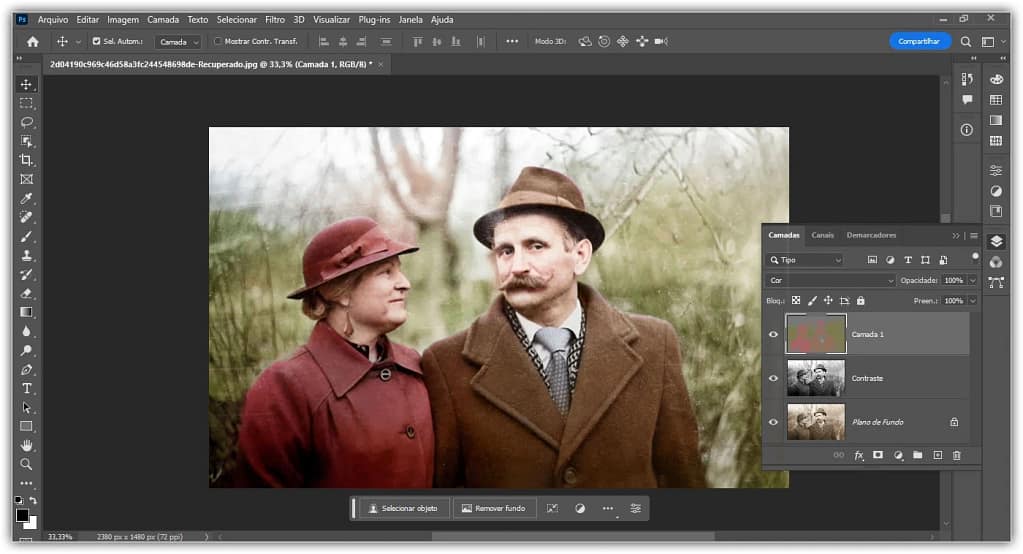1023x554 pixels.
Task: Select the Crop tool
Action: point(26,160)
